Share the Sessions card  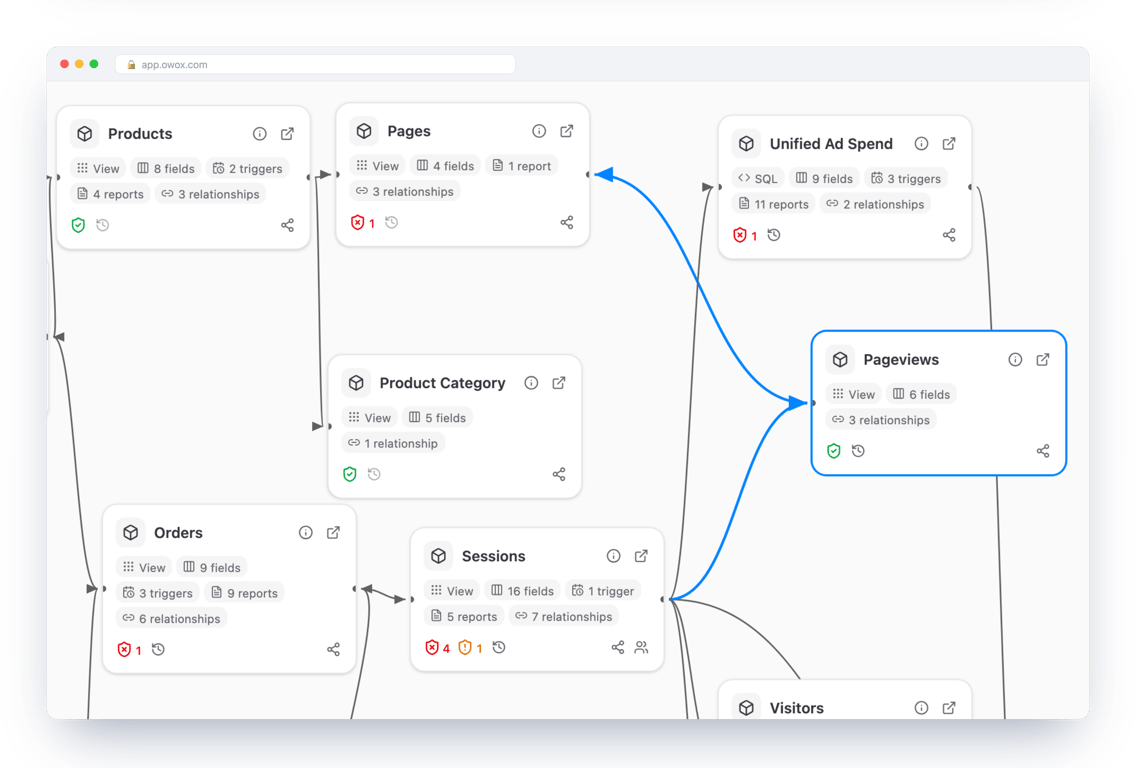[x=618, y=647]
